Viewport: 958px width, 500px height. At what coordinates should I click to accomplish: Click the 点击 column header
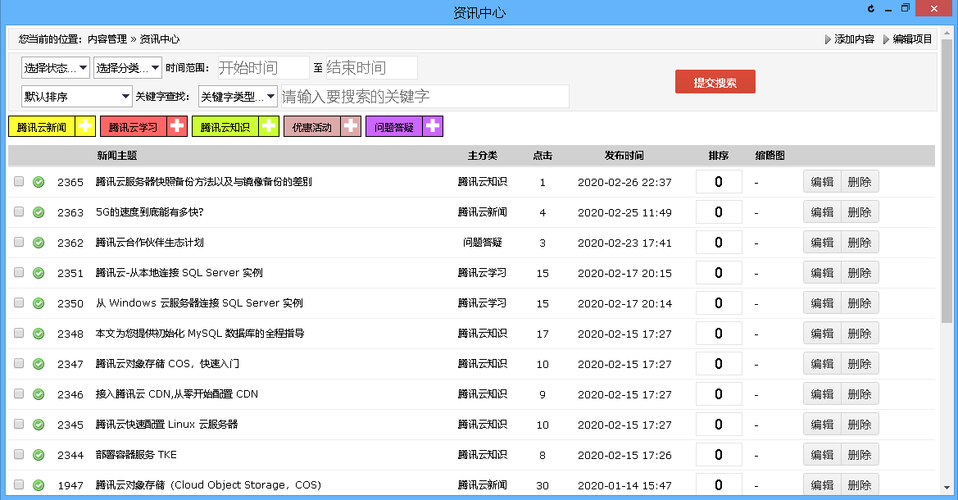tap(543, 156)
